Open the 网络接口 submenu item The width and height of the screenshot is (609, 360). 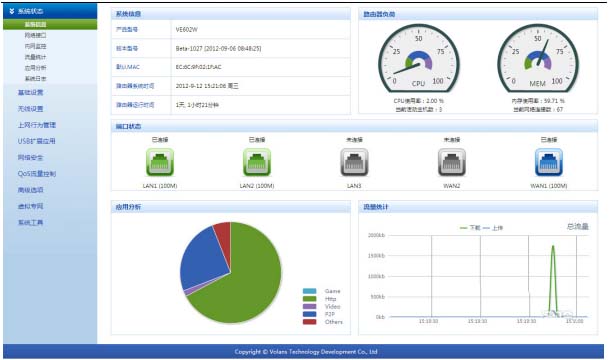coord(35,35)
